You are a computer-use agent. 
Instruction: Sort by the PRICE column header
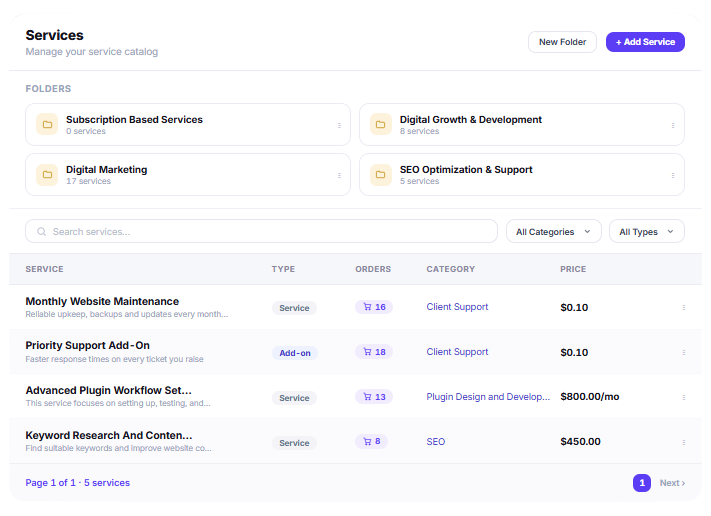[573, 269]
